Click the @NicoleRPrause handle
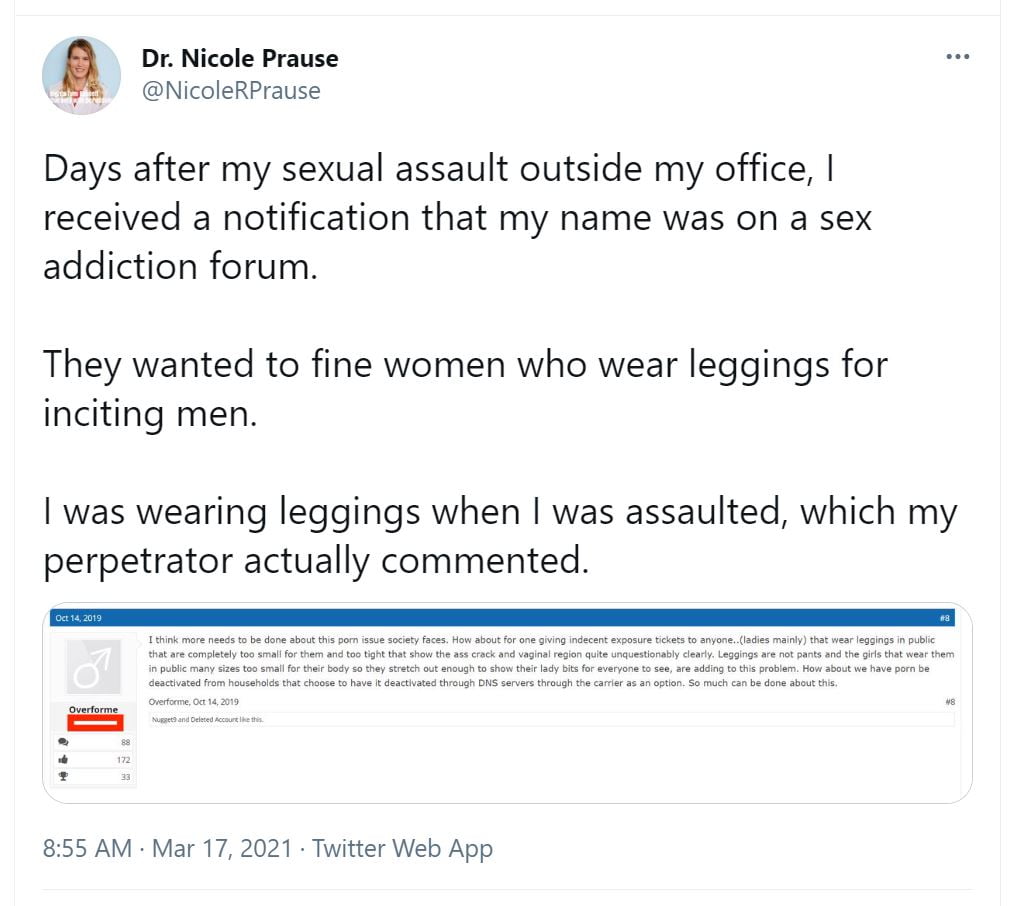1010x906 pixels. click(x=231, y=91)
